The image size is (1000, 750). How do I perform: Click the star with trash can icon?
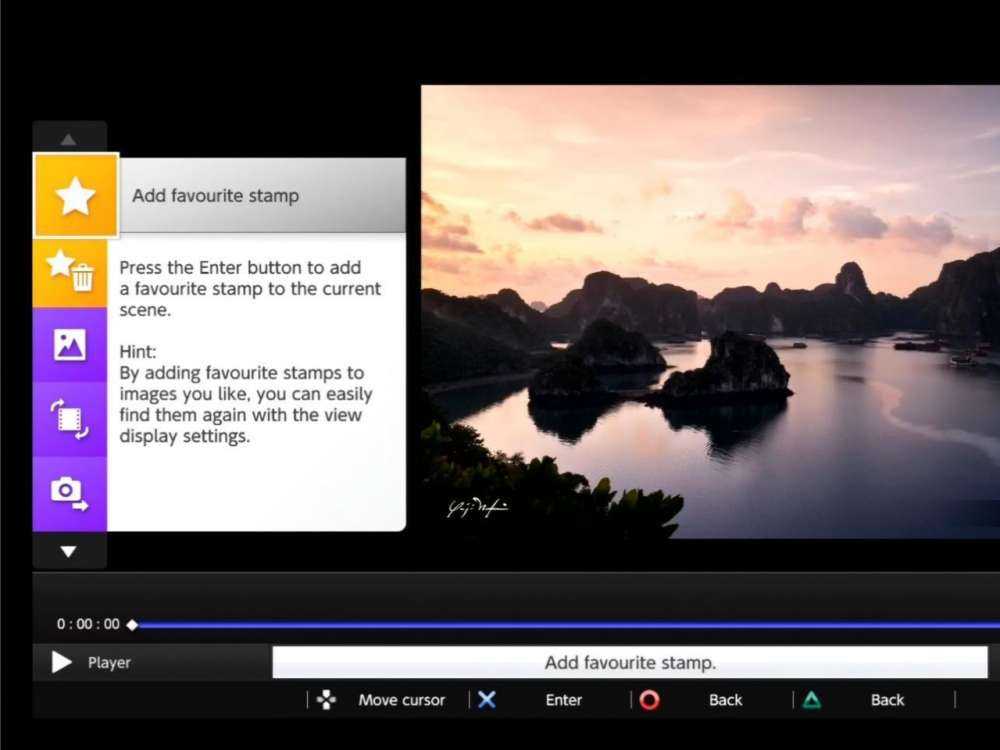[70, 271]
